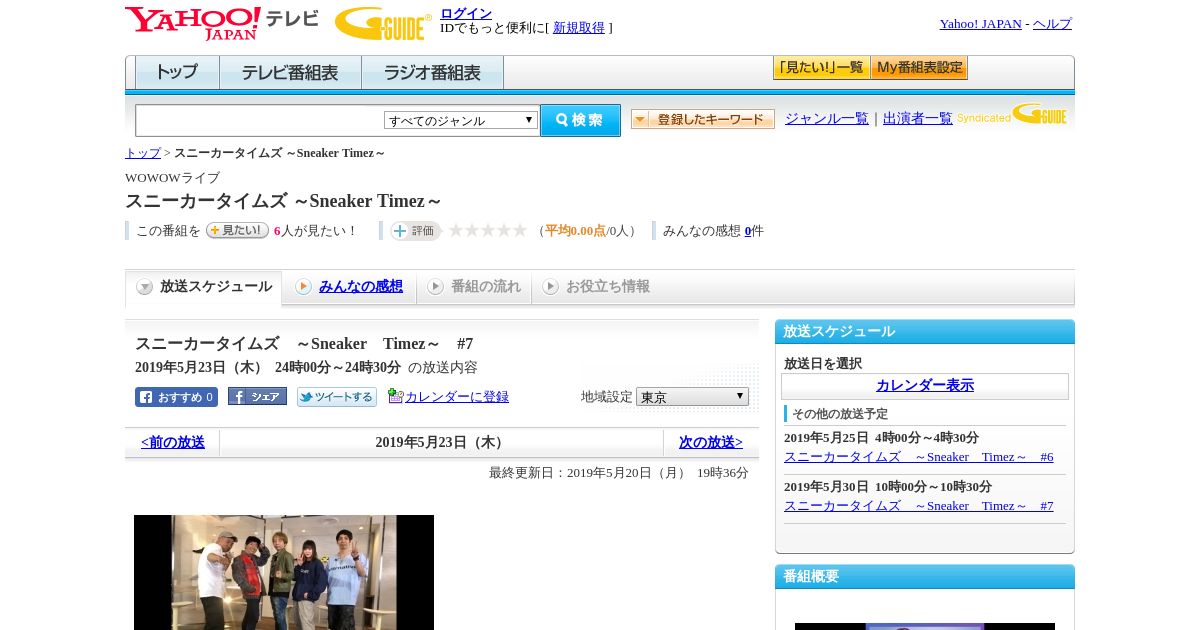Image resolution: width=1200 pixels, height=630 pixels.
Task: Open the Yahoo! JAPAN link
Action: coord(981,24)
